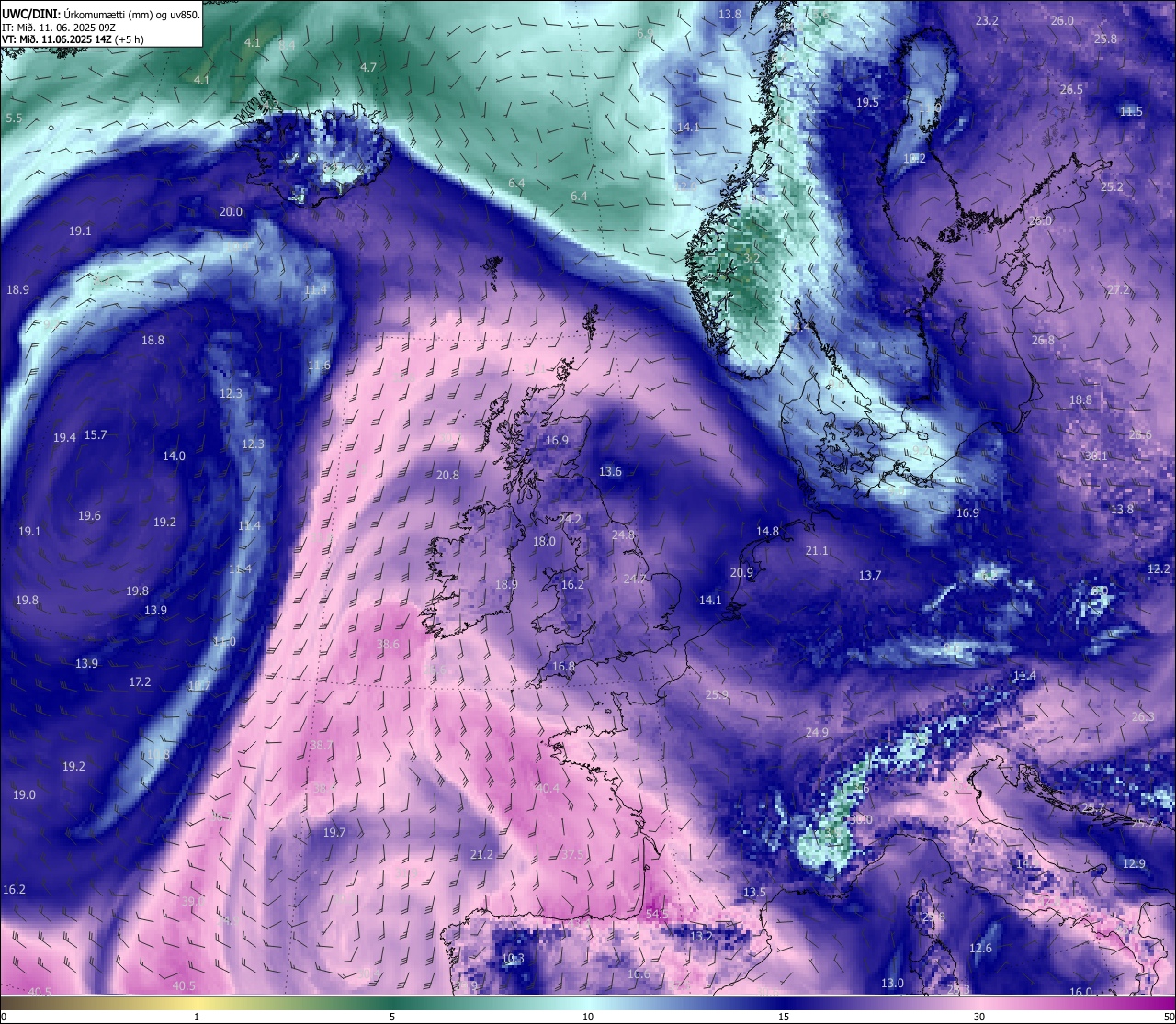This screenshot has width=1176, height=1024.
Task: Select the 21.2 value off northern Spain
Action: point(481,854)
